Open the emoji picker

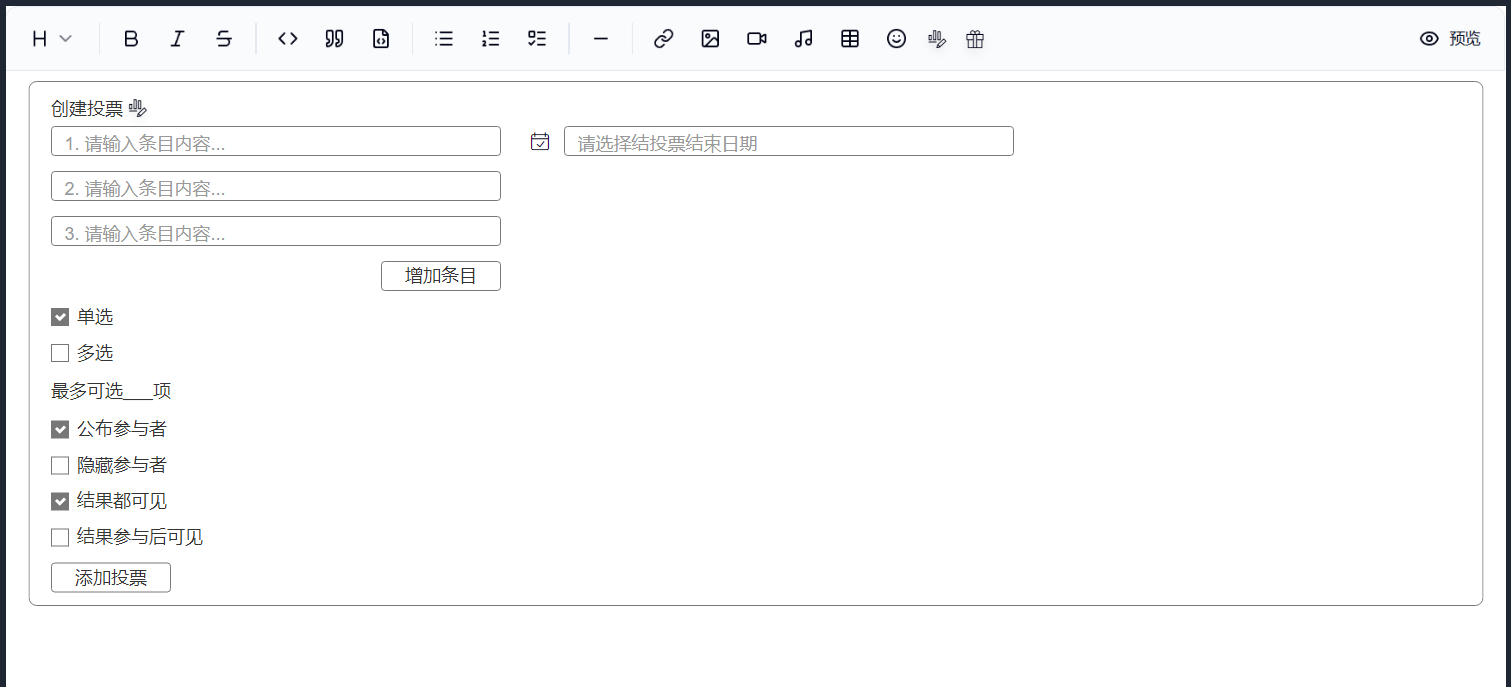(896, 39)
